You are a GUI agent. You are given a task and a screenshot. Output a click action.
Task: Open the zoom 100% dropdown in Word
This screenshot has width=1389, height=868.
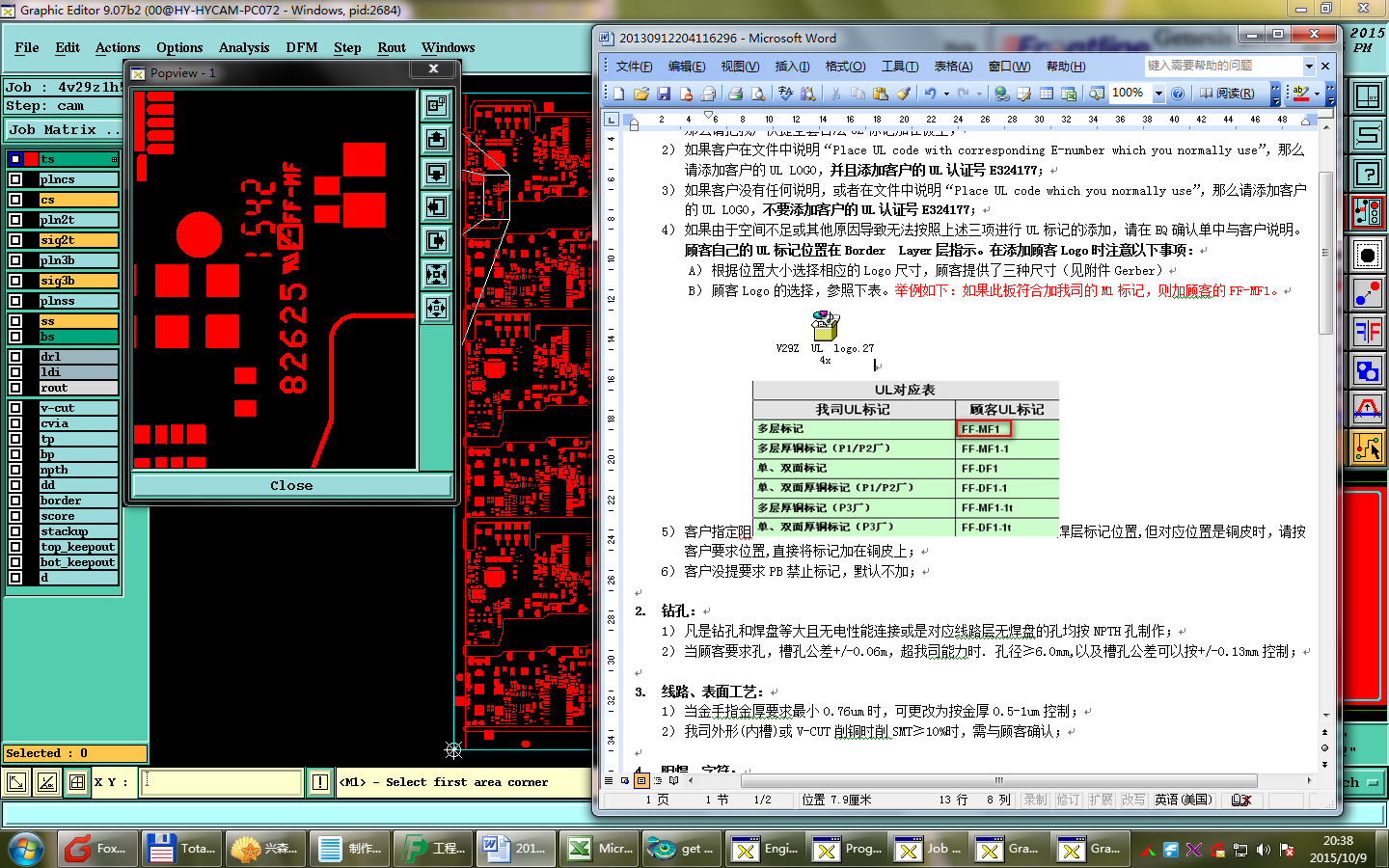pos(1157,94)
